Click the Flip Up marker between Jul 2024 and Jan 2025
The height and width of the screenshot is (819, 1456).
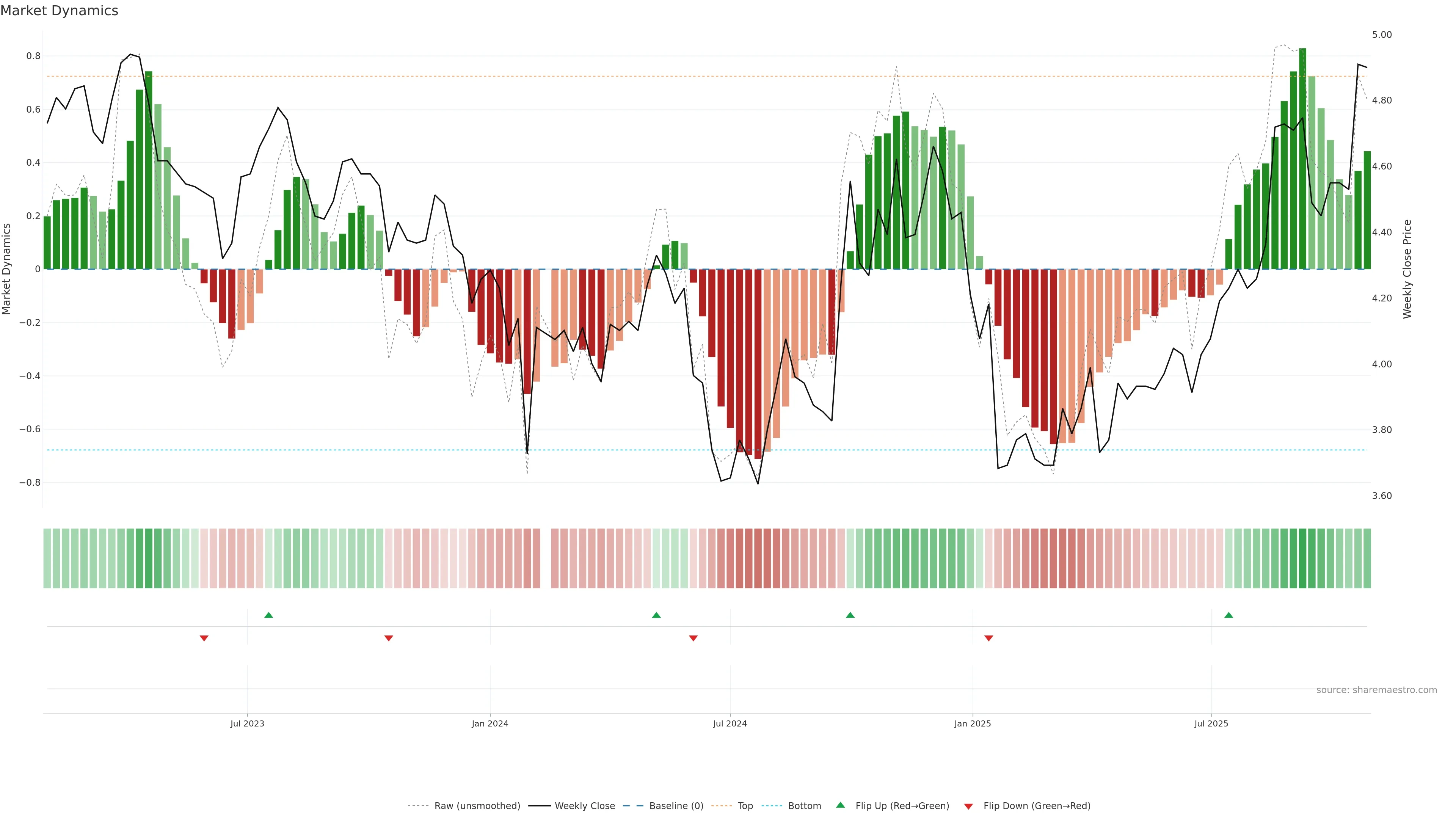point(850,615)
